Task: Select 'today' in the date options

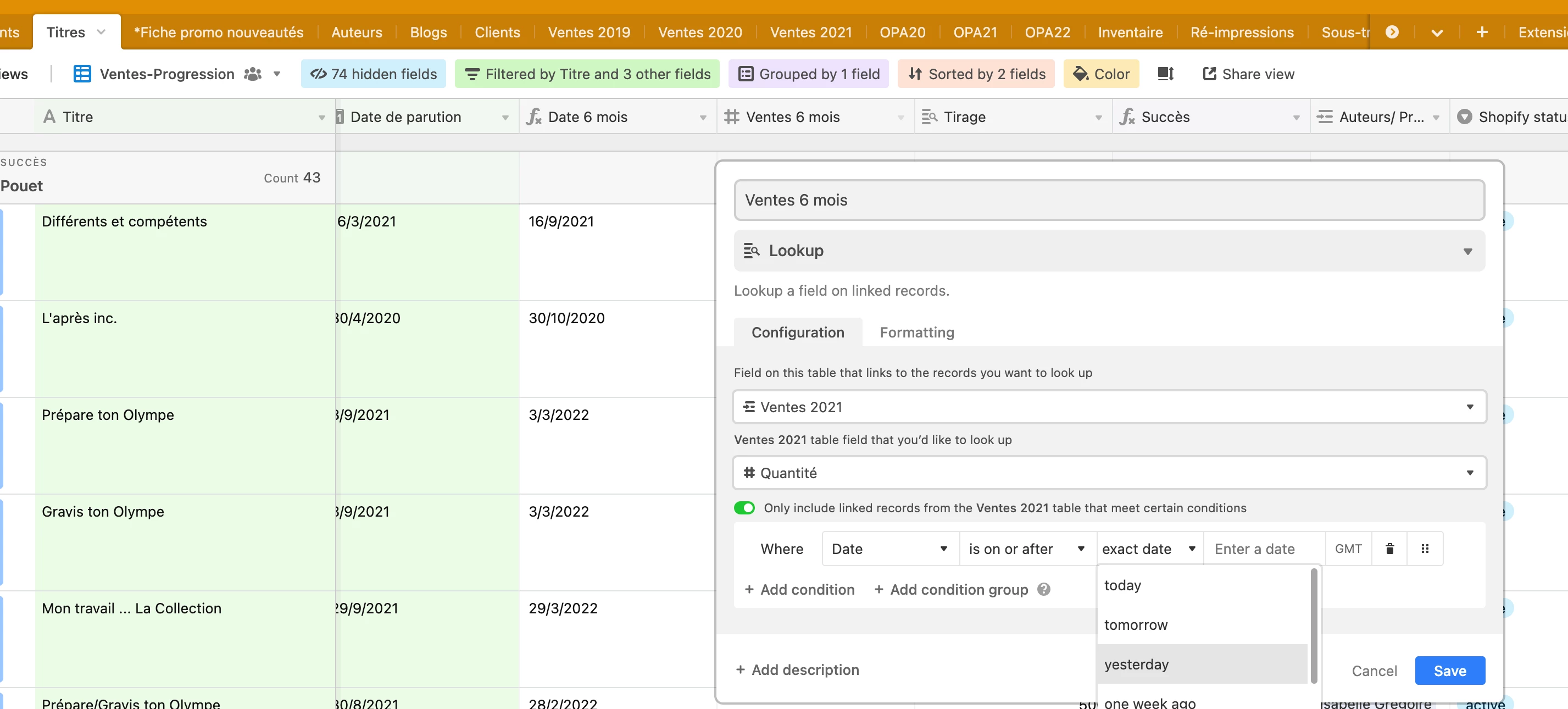Action: (x=1203, y=585)
